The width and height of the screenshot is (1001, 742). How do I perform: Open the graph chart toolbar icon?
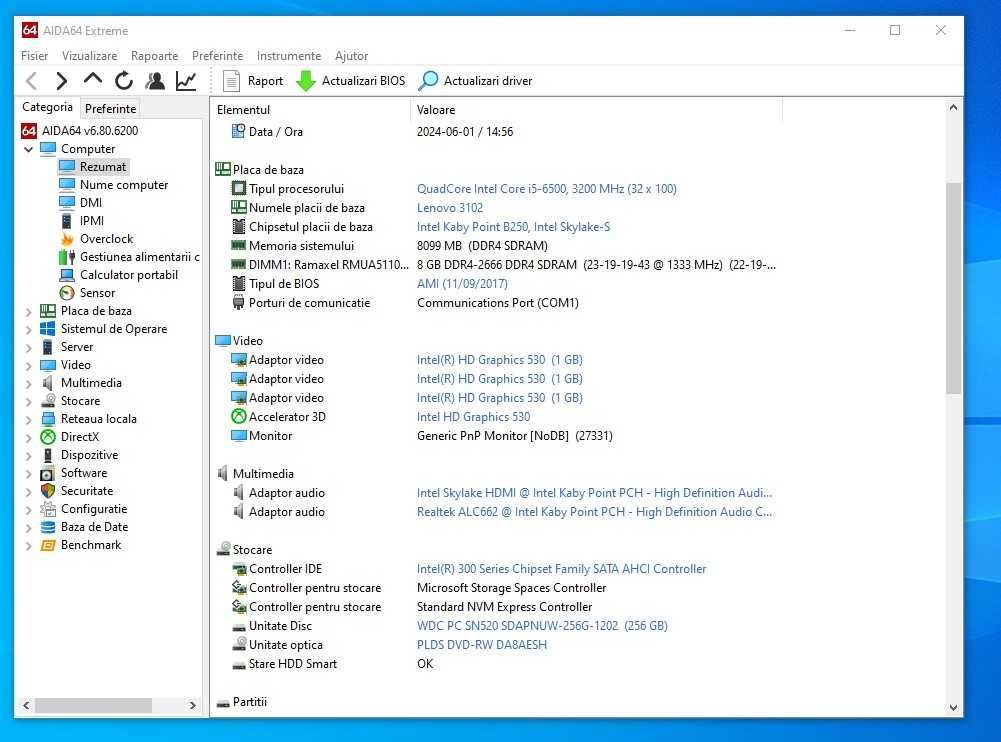[x=186, y=80]
